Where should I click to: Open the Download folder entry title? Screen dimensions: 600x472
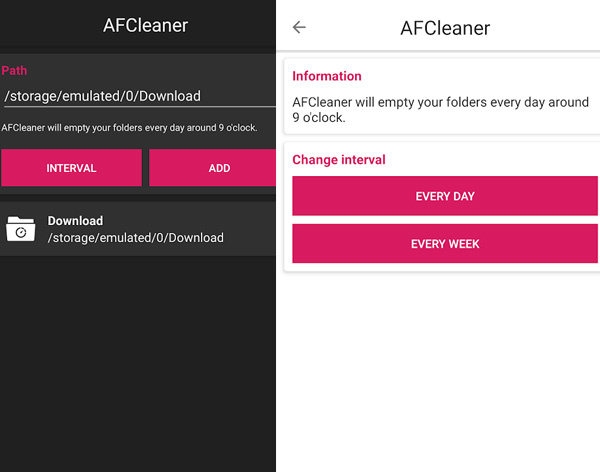pyautogui.click(x=75, y=221)
